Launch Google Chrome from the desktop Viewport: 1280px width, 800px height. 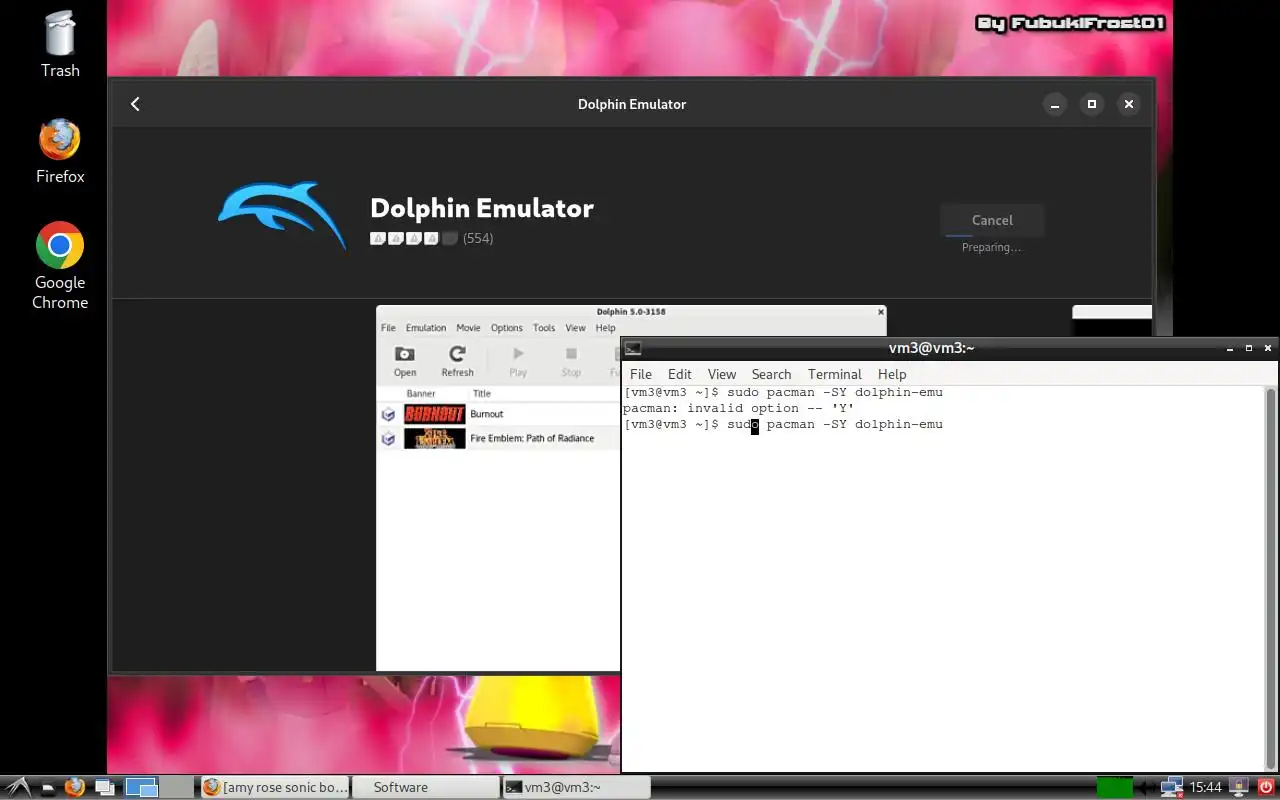pos(60,265)
